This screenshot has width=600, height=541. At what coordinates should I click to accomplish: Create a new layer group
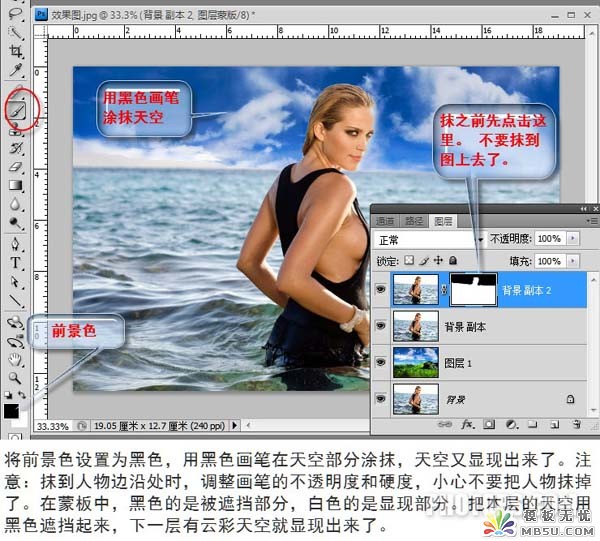pyautogui.click(x=533, y=424)
